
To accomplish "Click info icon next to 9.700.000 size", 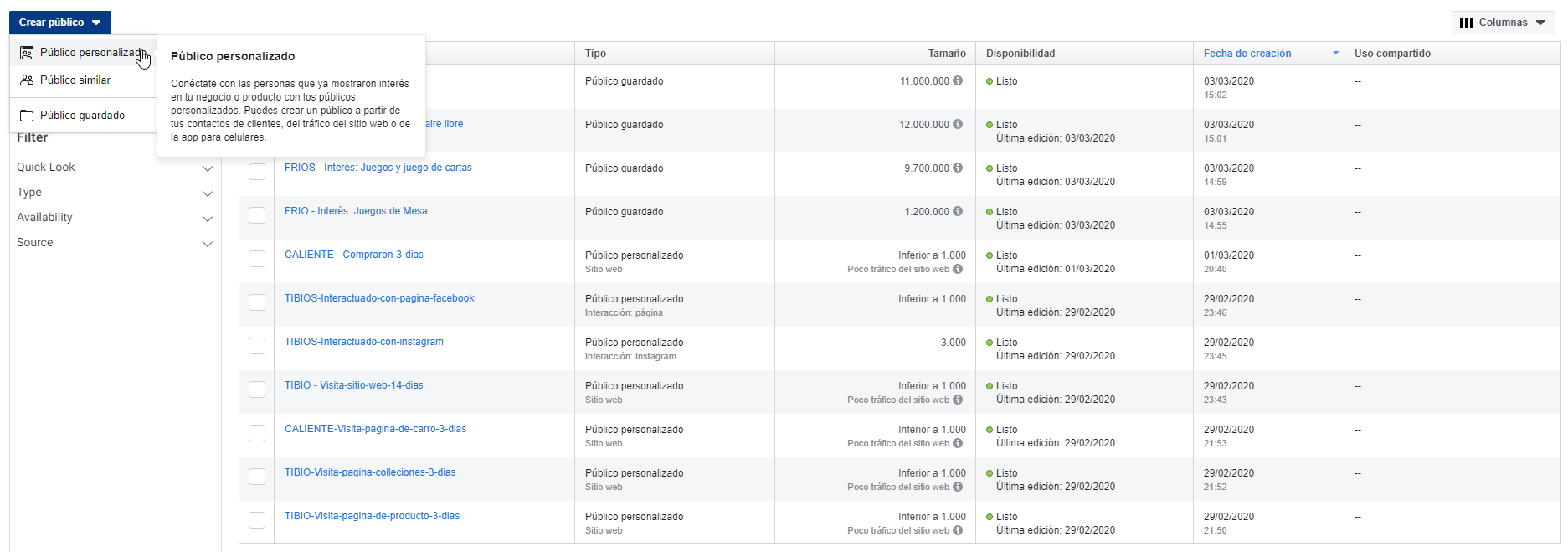I will coord(958,168).
